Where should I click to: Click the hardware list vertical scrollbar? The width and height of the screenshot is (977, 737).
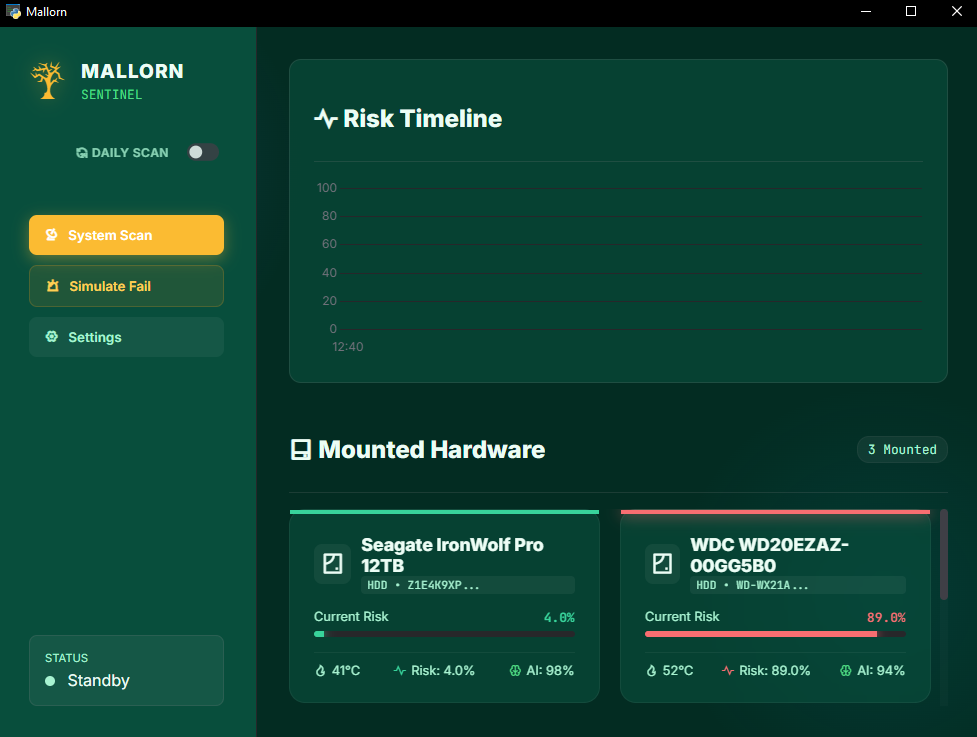944,555
